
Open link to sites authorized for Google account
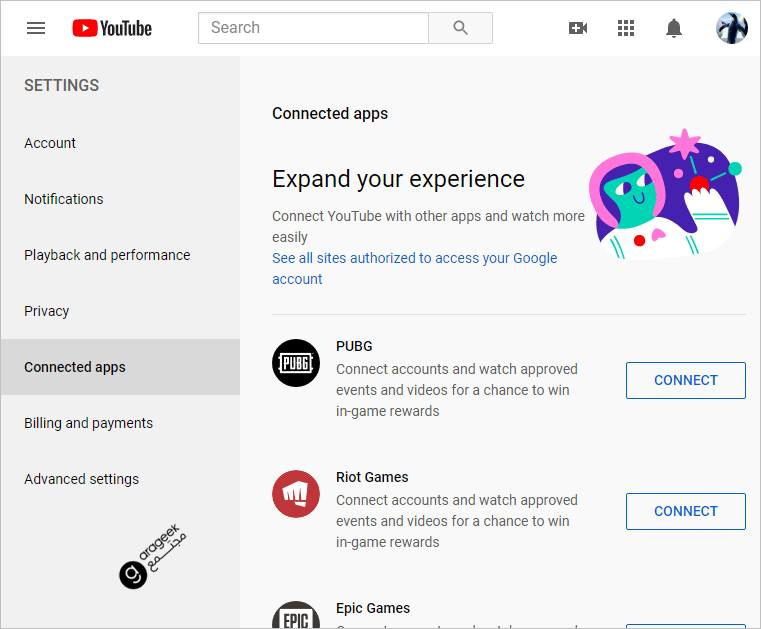(414, 268)
